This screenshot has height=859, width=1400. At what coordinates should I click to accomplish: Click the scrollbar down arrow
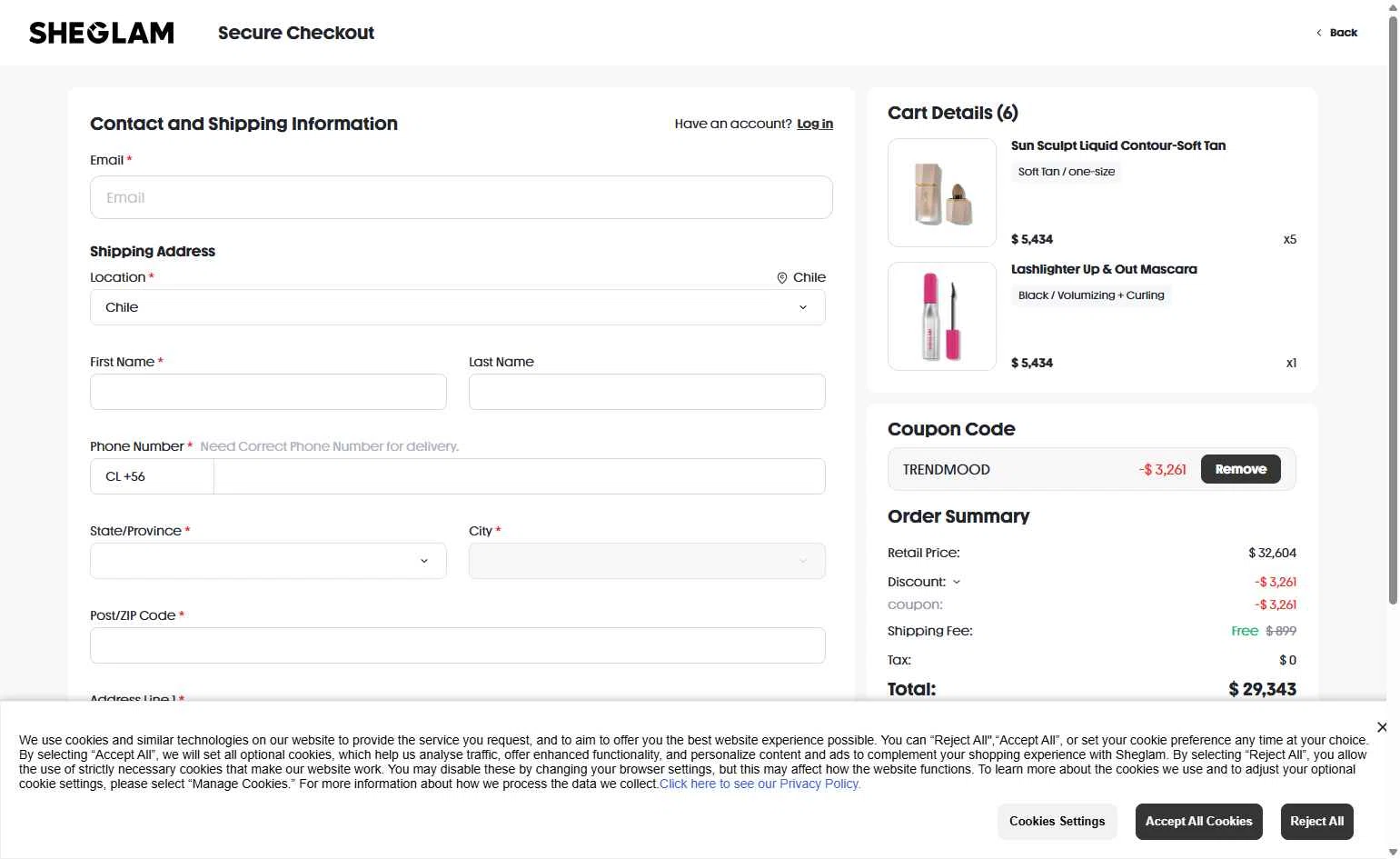click(x=1393, y=852)
